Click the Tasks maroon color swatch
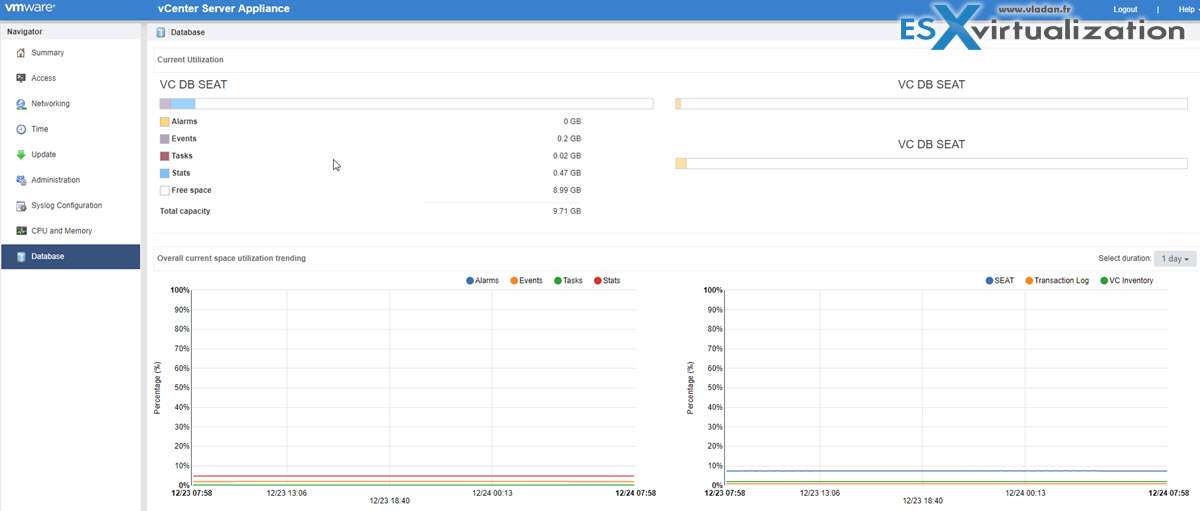This screenshot has width=1200, height=511. (165, 156)
